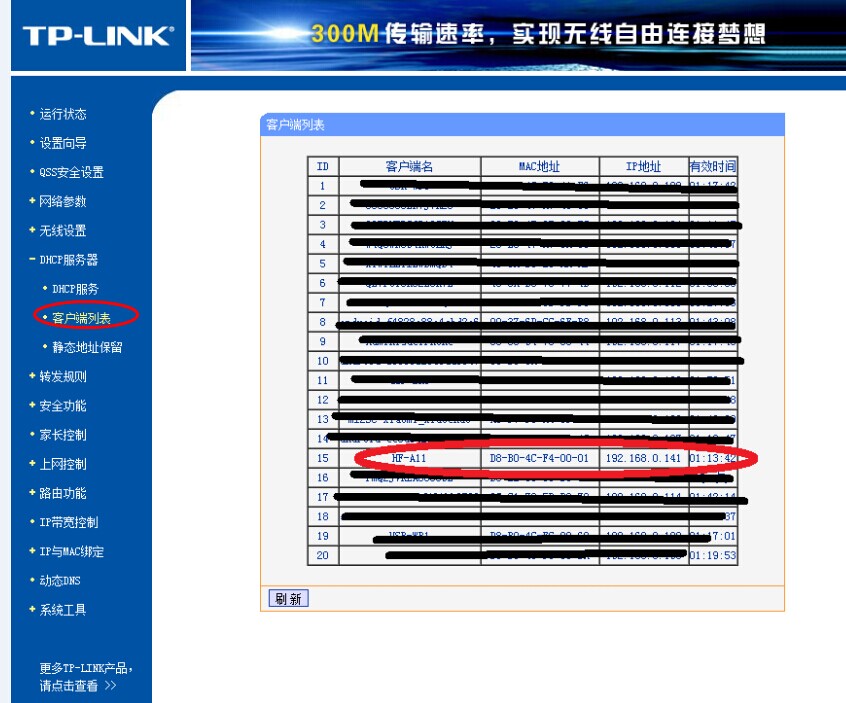846x703 pixels.
Task: Select QSS安全设置 menu item
Action: (71, 172)
